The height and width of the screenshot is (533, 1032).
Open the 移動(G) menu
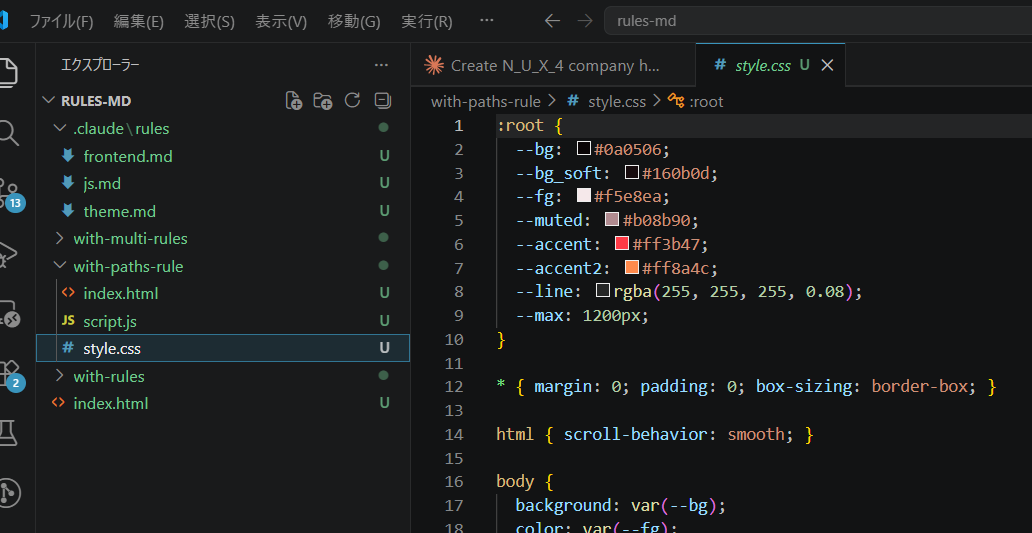pyautogui.click(x=354, y=21)
